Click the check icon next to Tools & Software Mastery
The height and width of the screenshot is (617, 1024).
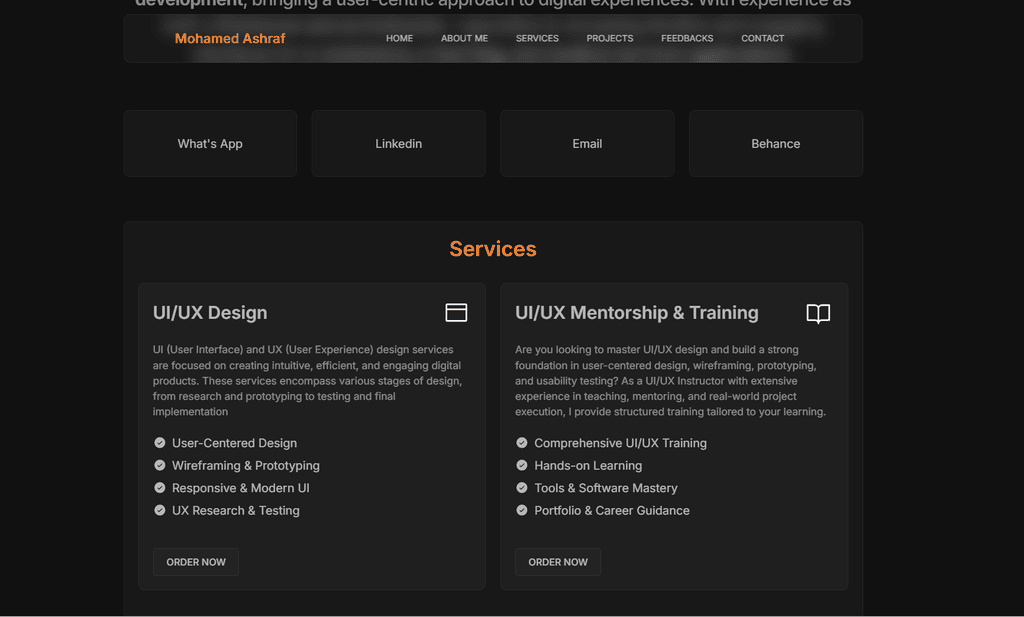[x=522, y=488]
